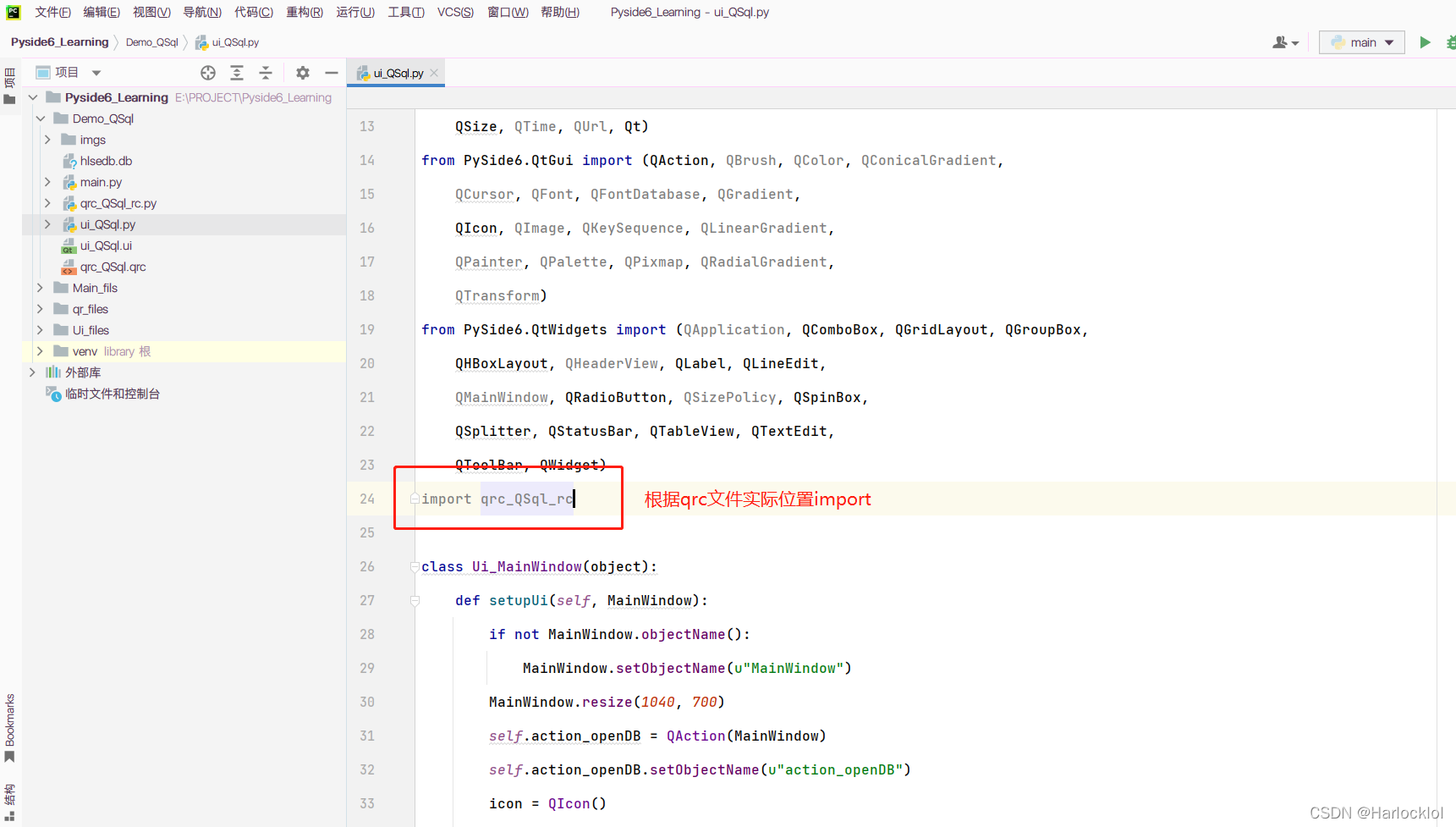1456x827 pixels.
Task: Toggle the 项目 tool window sidebar button
Action: pos(9,85)
